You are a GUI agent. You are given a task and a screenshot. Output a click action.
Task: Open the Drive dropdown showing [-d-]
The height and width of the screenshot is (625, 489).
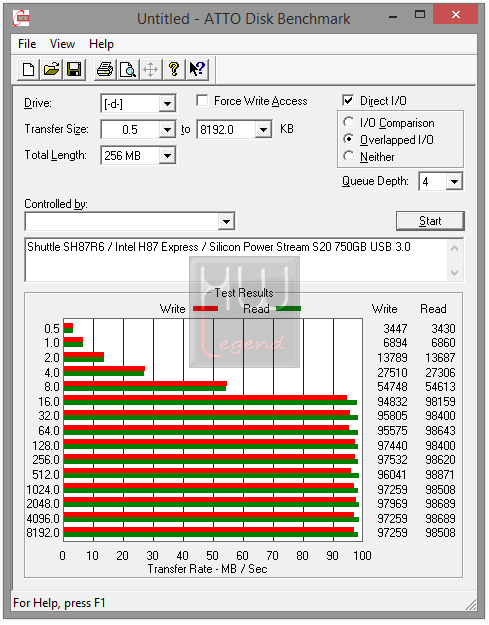tap(167, 104)
